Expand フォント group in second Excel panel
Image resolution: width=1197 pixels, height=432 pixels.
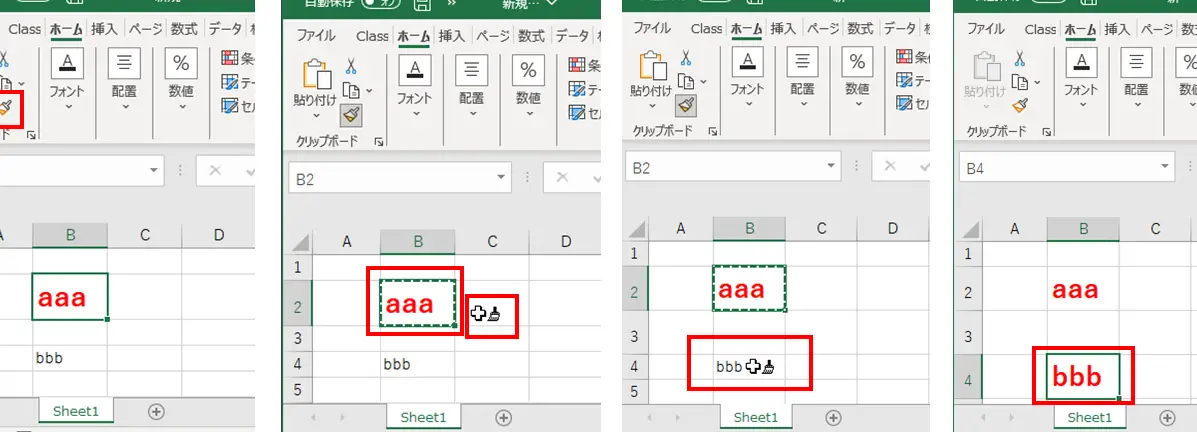coord(415,114)
